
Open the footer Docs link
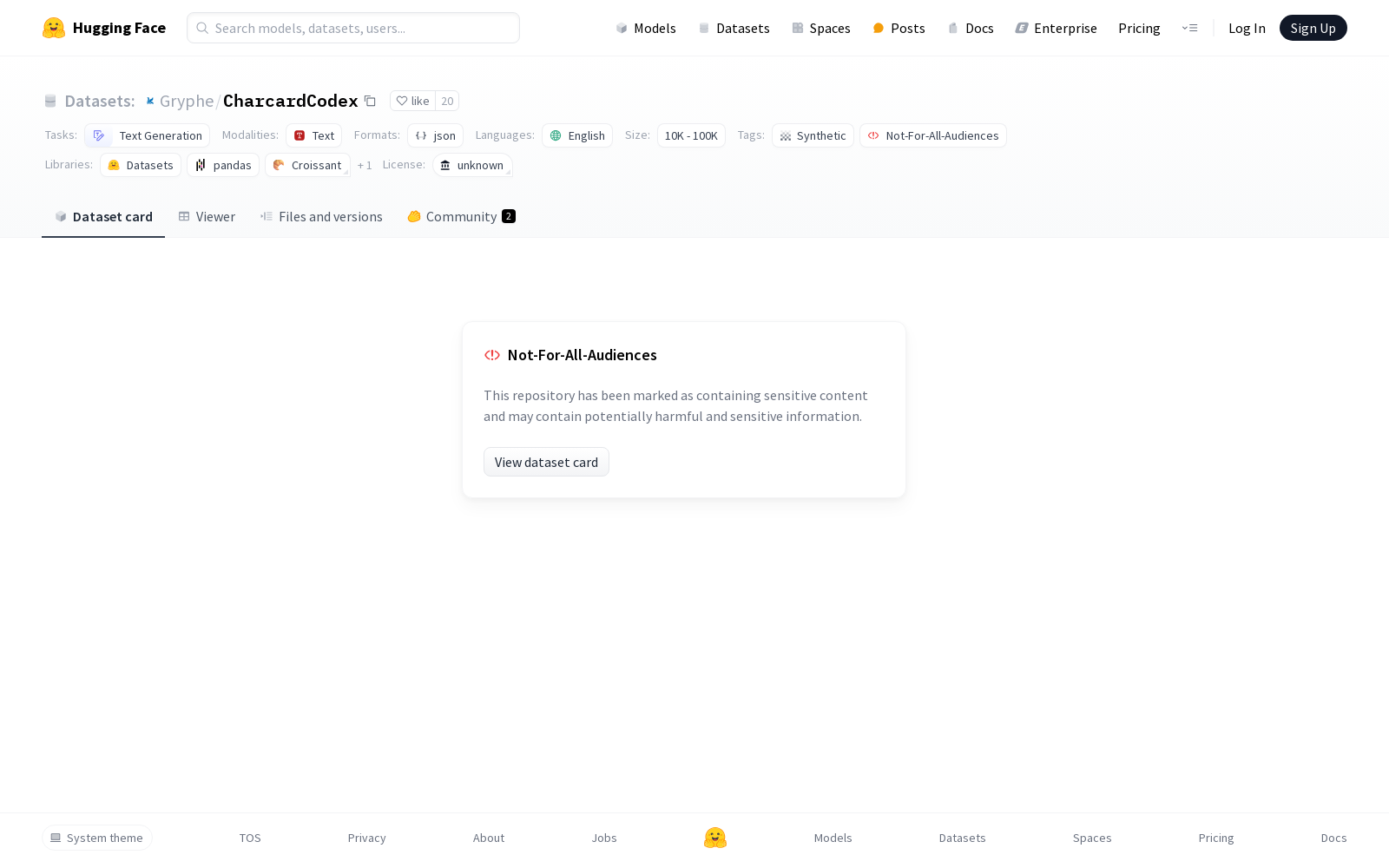pyautogui.click(x=1333, y=838)
